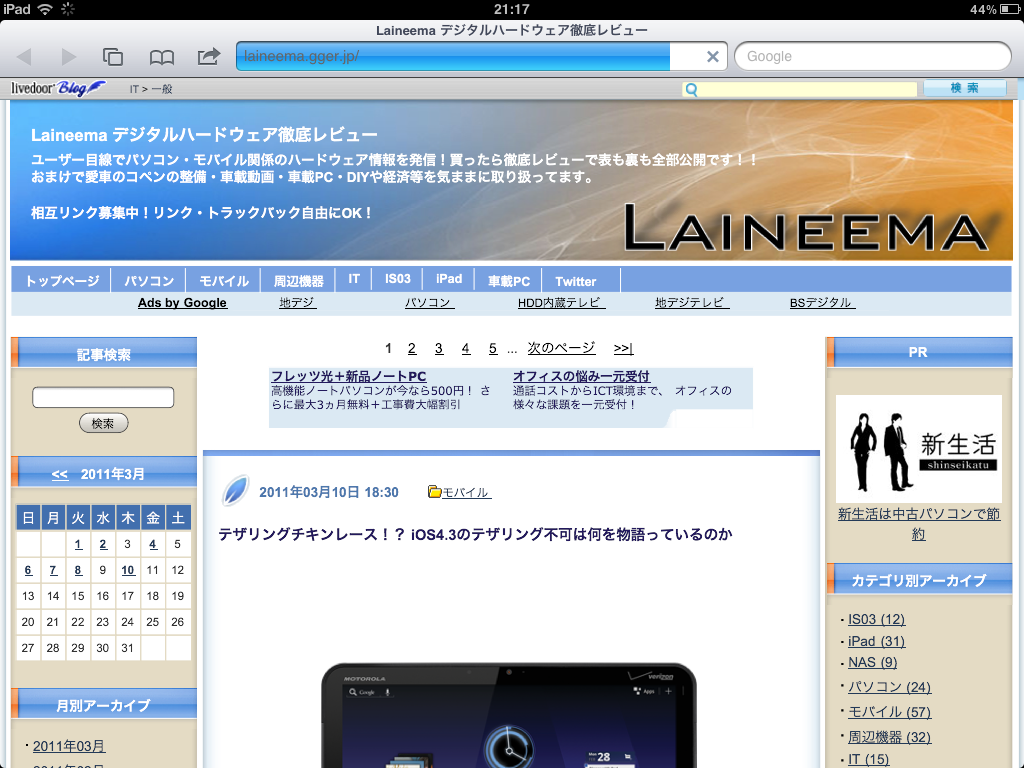Click the blue feather post icon
The height and width of the screenshot is (768, 1024).
point(235,490)
